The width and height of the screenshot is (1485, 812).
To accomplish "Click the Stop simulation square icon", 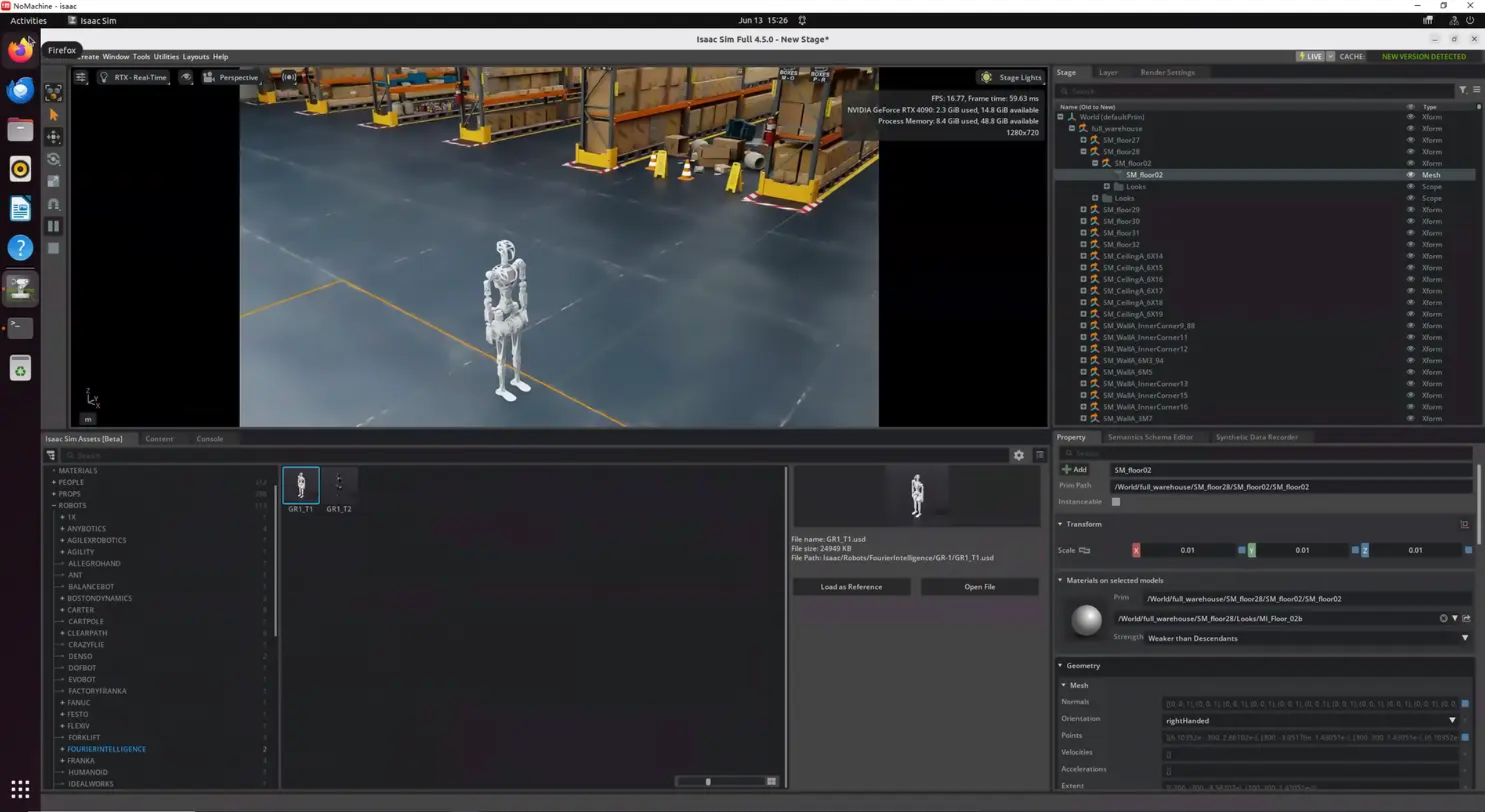I will 53,248.
